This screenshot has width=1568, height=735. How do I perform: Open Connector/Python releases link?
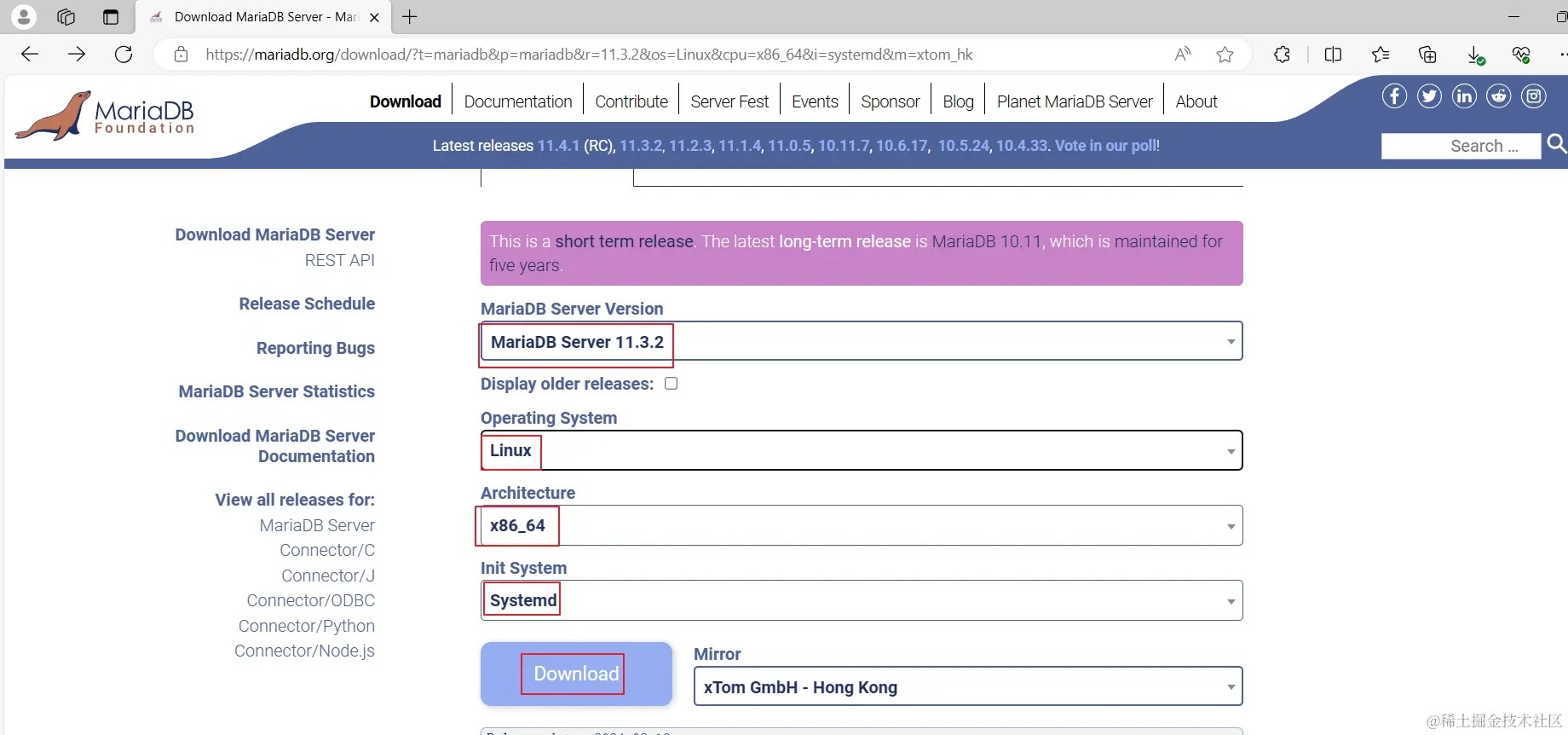point(306,626)
